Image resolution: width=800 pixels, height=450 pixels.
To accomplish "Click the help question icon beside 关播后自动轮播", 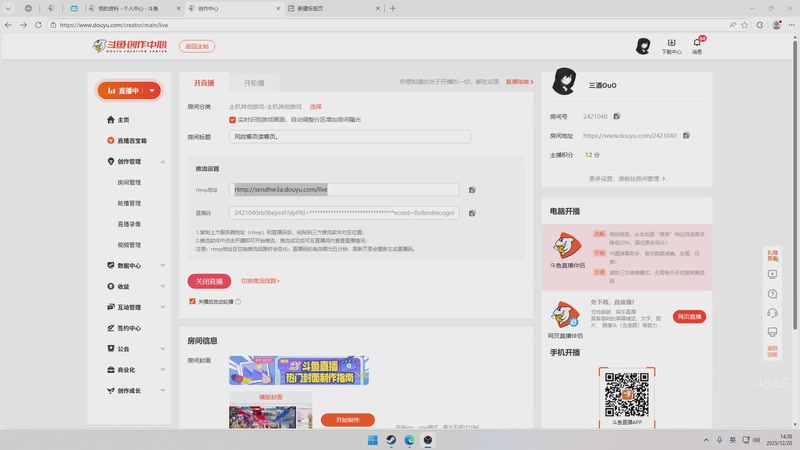I will [238, 302].
